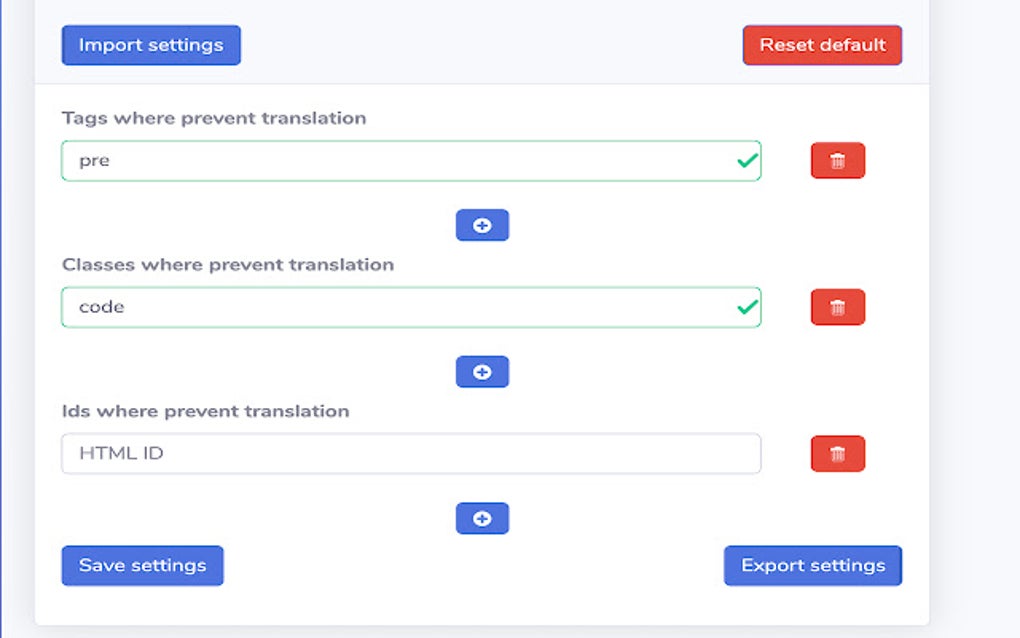Delete the "code" class entry
The width and height of the screenshot is (1020, 638).
pyautogui.click(x=837, y=307)
